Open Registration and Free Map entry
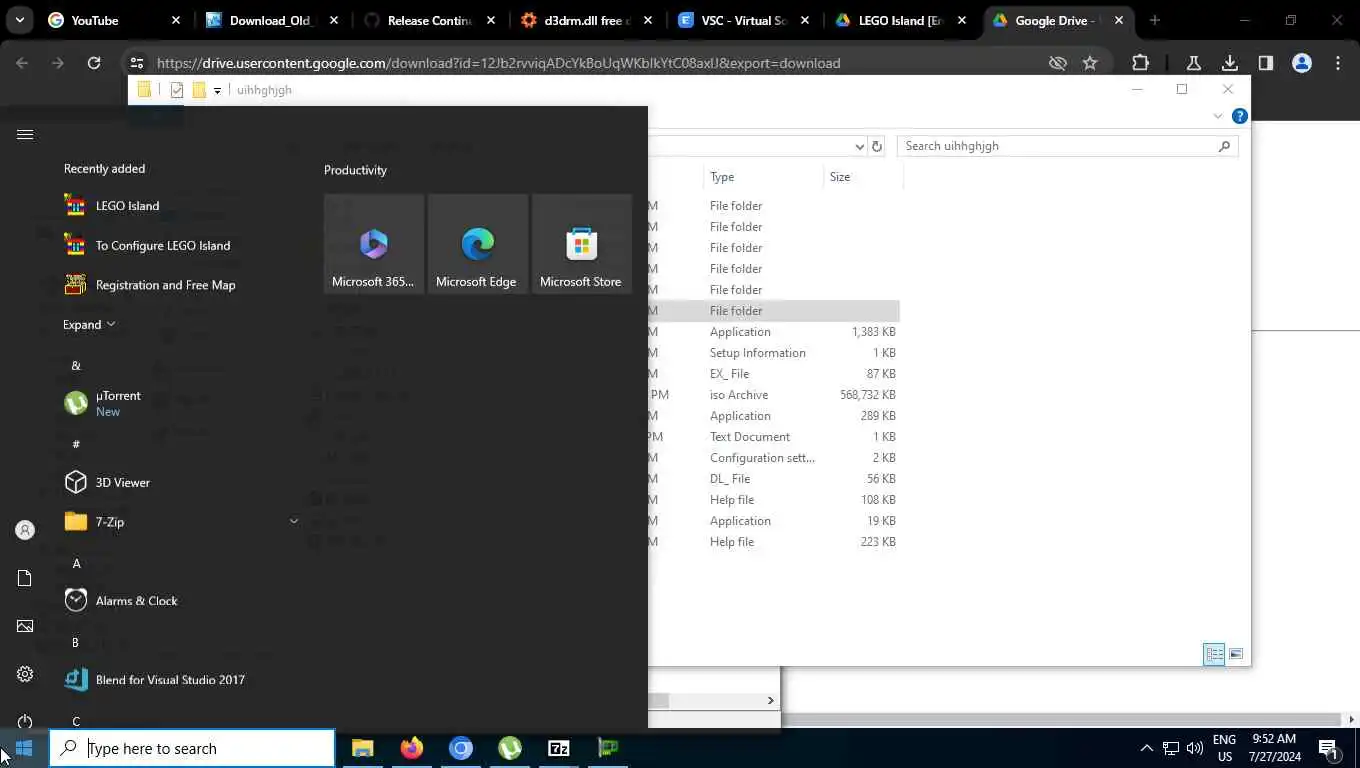 (x=166, y=285)
